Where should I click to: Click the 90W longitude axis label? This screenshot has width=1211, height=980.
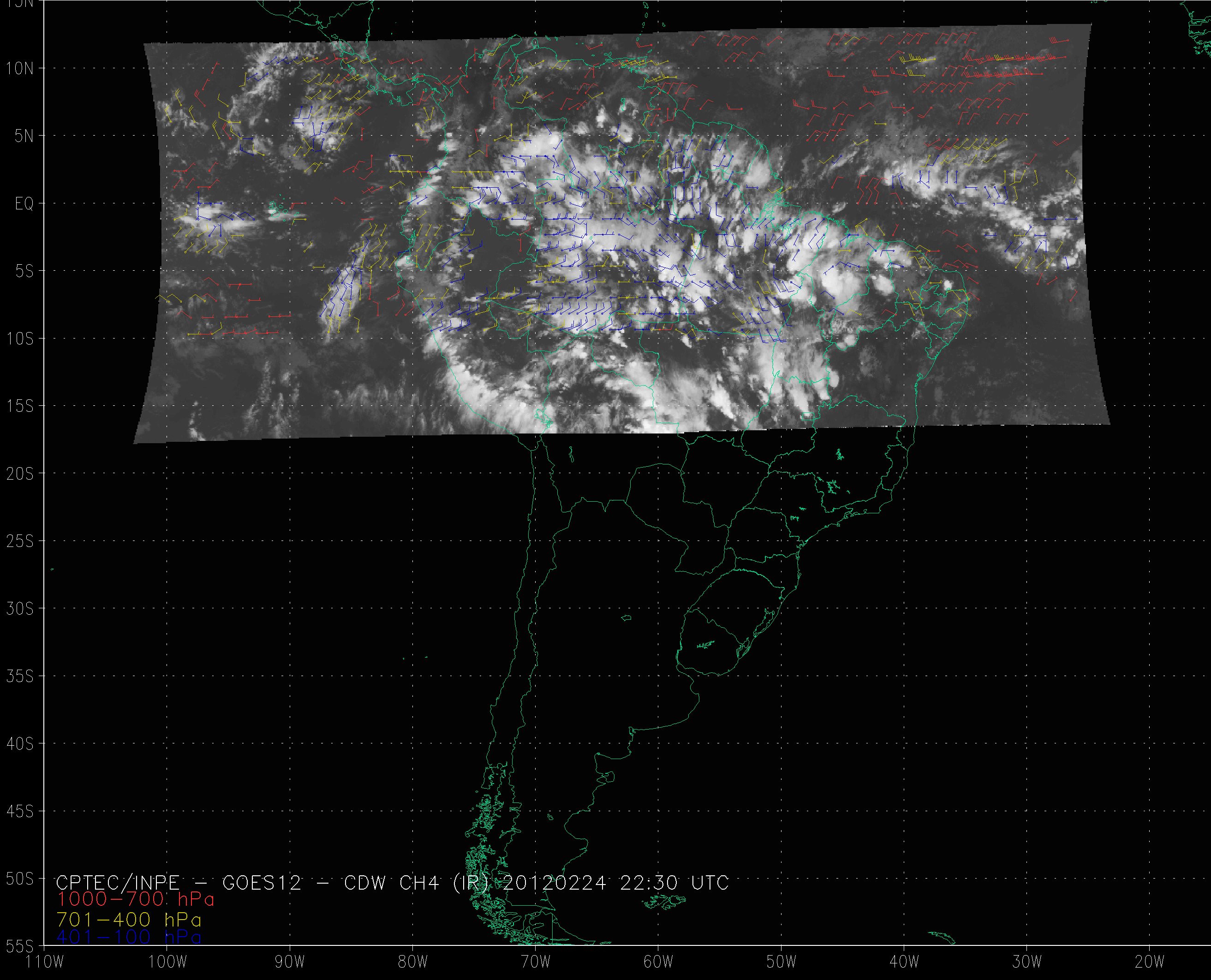point(290,962)
